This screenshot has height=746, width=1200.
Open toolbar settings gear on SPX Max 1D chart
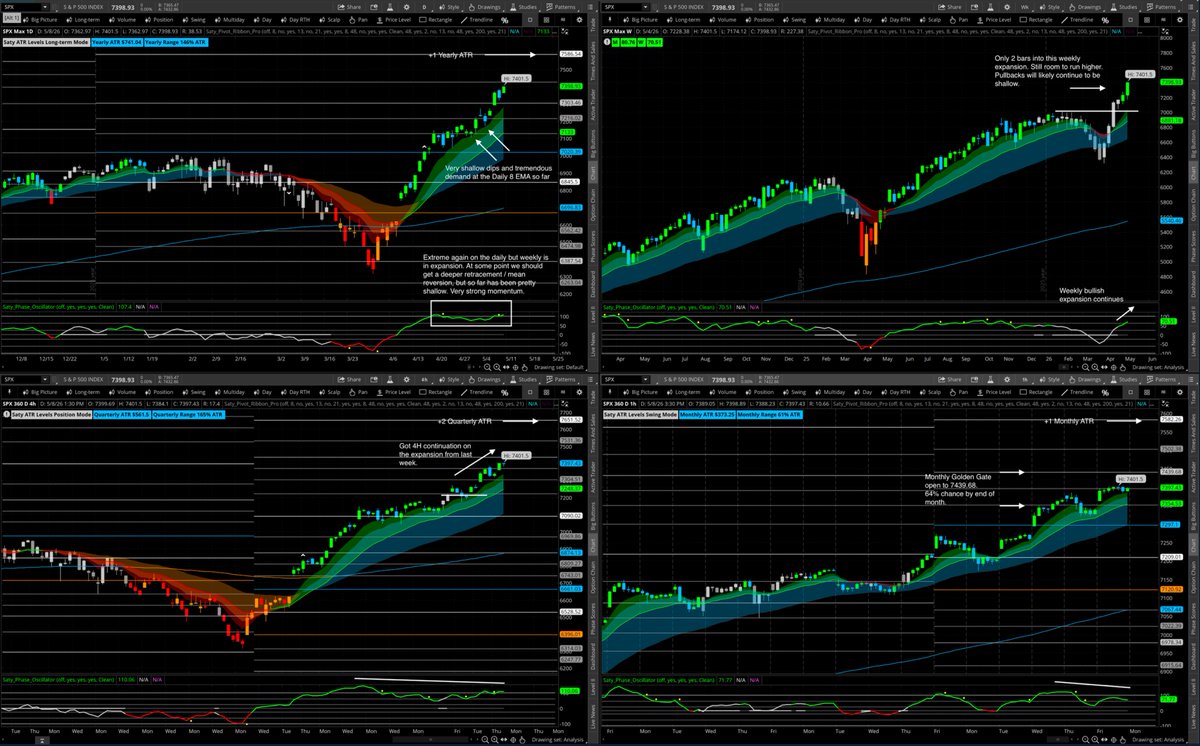(x=580, y=20)
